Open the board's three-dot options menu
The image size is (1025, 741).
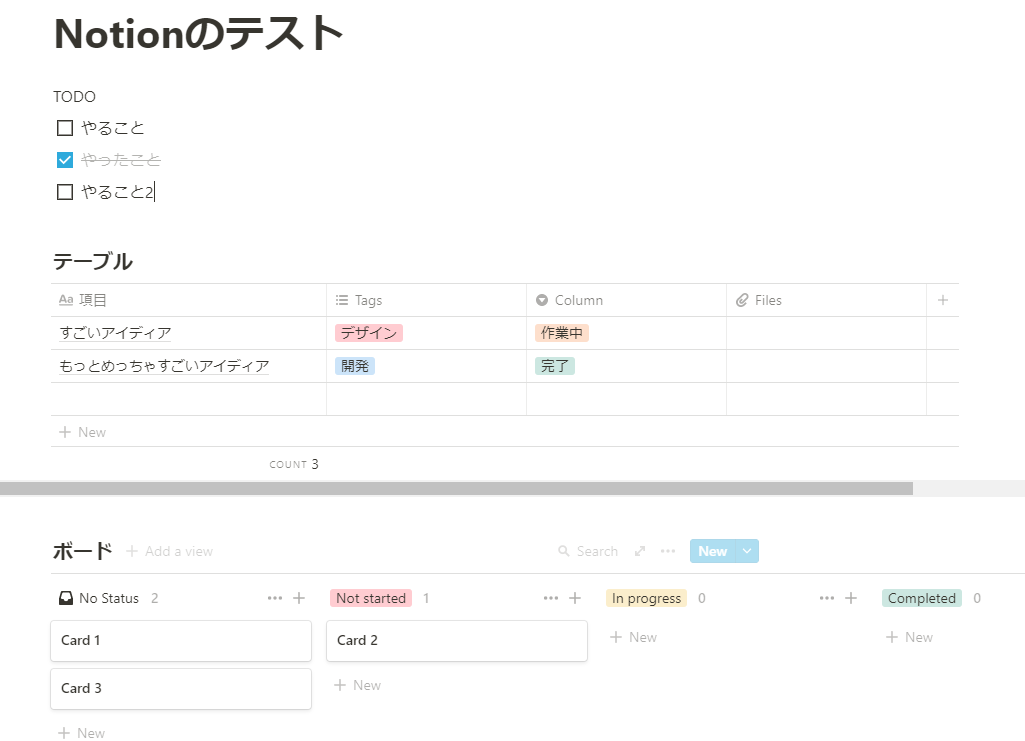click(x=668, y=552)
